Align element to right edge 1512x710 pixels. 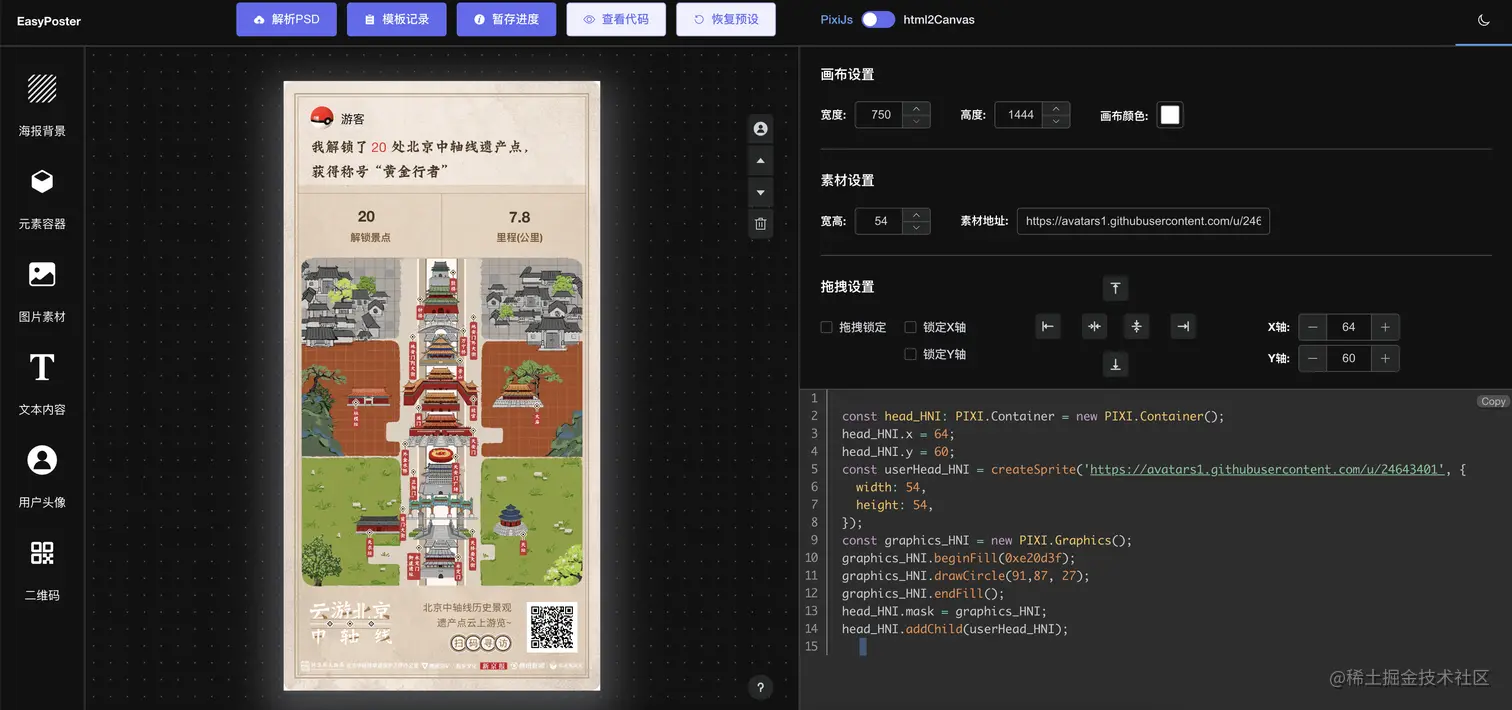coord(1183,326)
